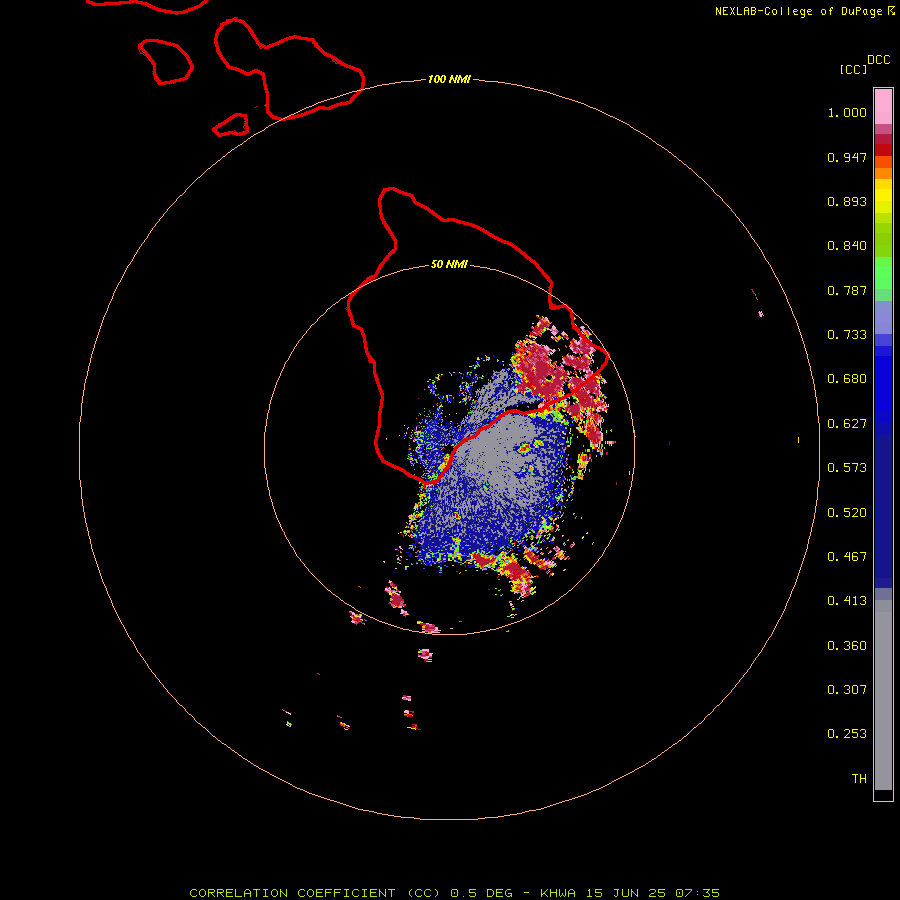900x900 pixels.
Task: Pick the bright red swatch in the color bar
Action: tap(883, 150)
